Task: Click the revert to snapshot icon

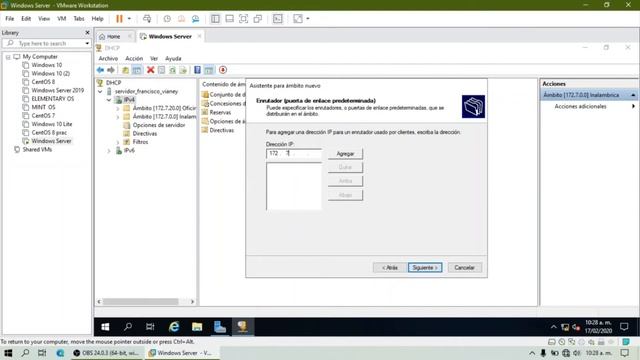Action: (181, 19)
